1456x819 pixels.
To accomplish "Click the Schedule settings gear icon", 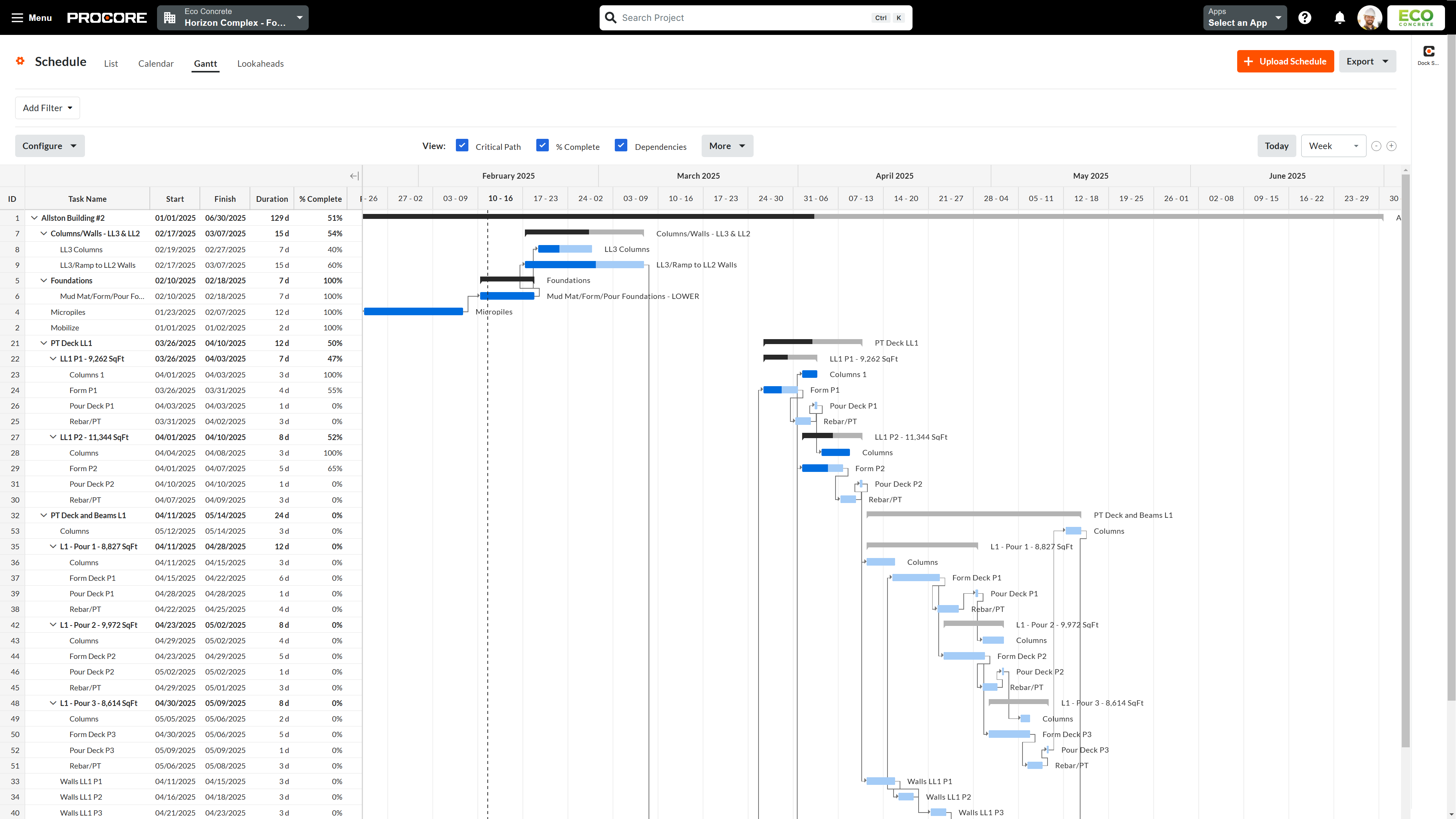I will coord(20,61).
